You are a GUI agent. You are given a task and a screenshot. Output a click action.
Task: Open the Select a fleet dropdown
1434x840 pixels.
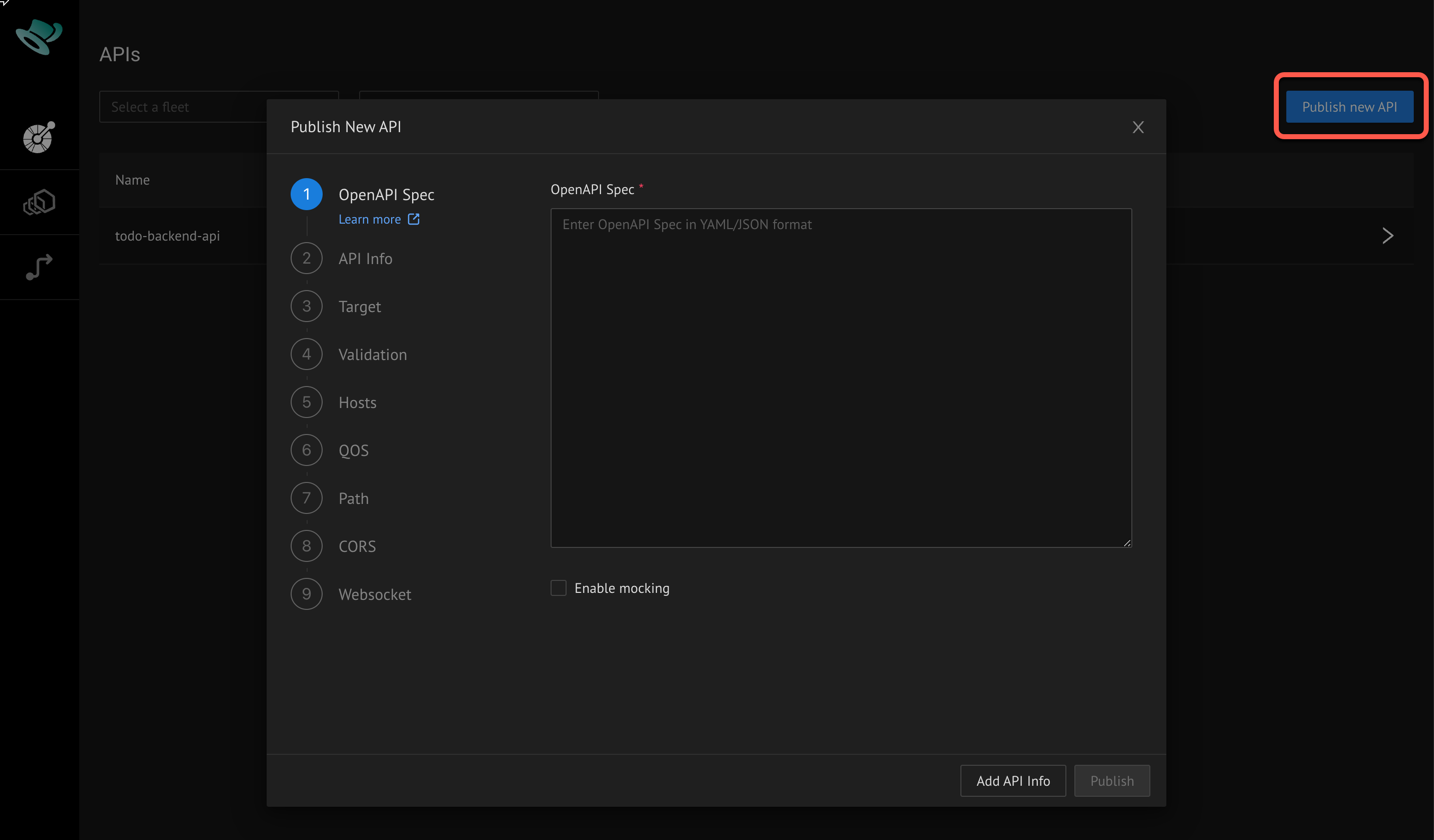219,107
